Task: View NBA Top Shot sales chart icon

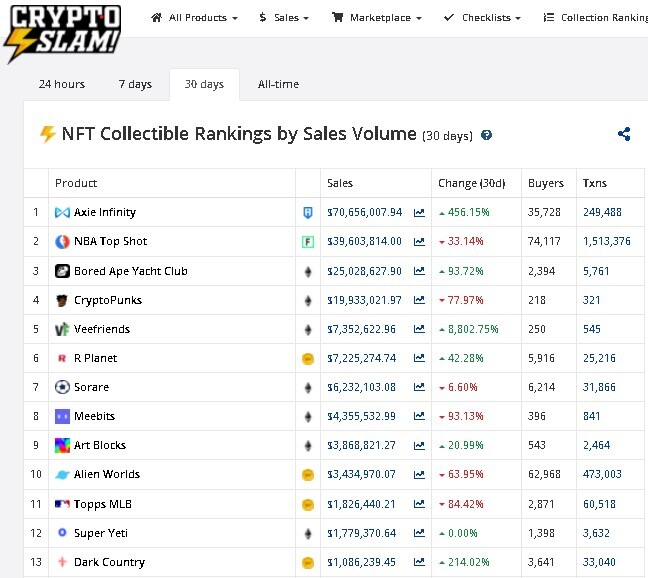Action: click(x=419, y=241)
